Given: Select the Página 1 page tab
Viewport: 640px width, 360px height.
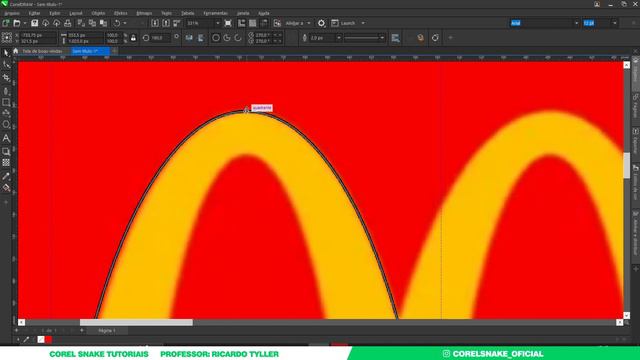Looking at the screenshot, I should [107, 331].
